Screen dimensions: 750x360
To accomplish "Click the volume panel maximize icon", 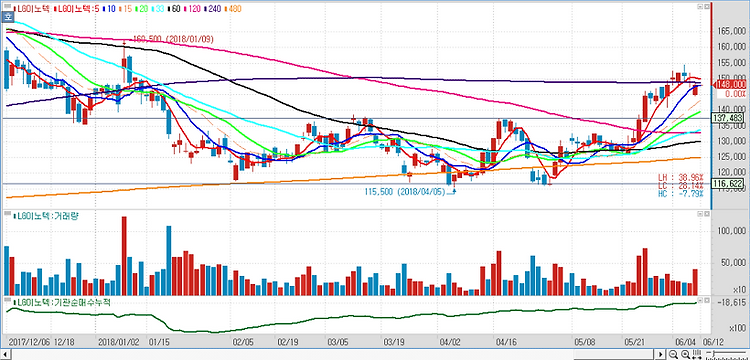I will click(x=706, y=214).
